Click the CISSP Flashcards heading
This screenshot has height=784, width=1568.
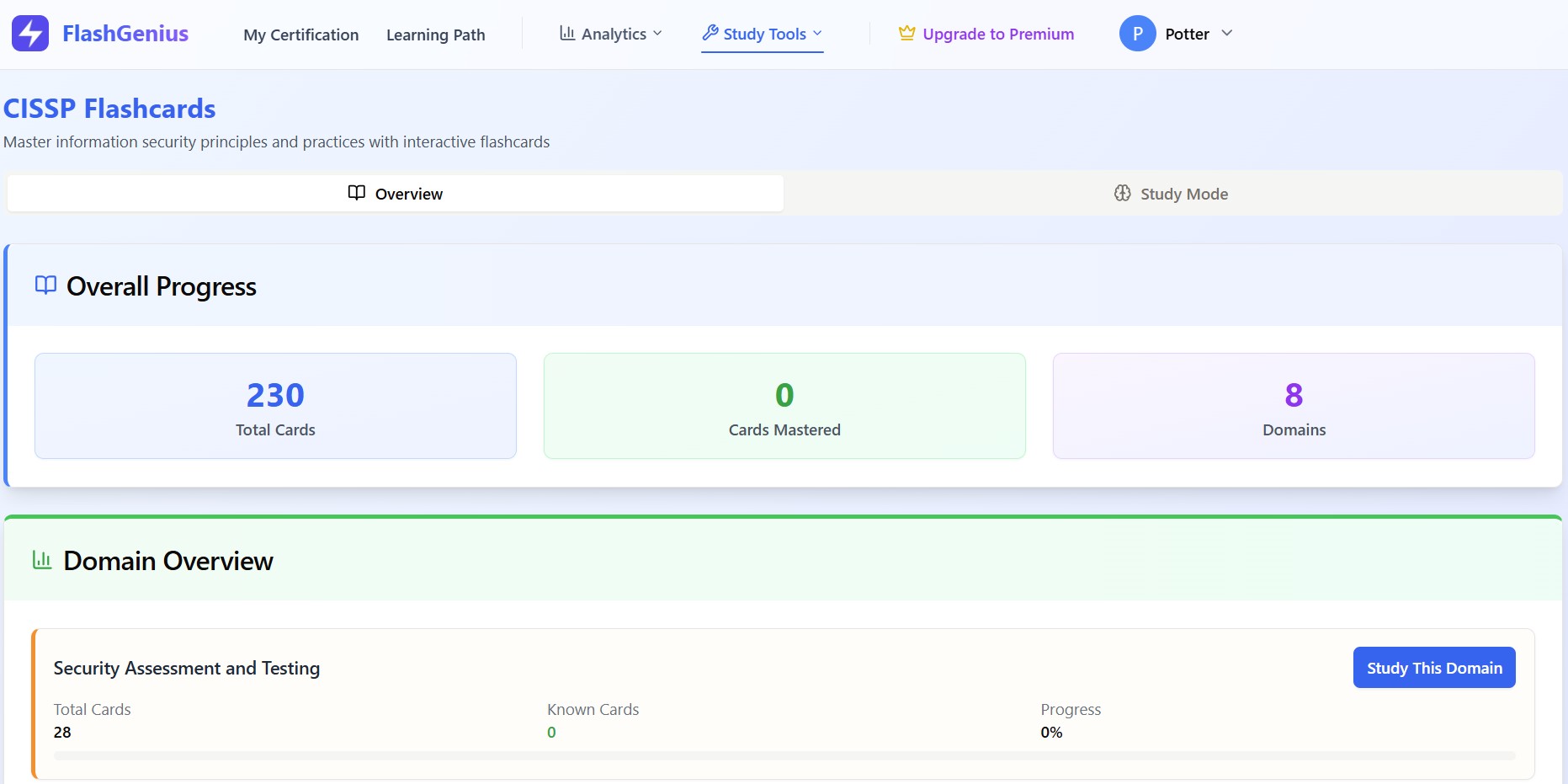[109, 109]
